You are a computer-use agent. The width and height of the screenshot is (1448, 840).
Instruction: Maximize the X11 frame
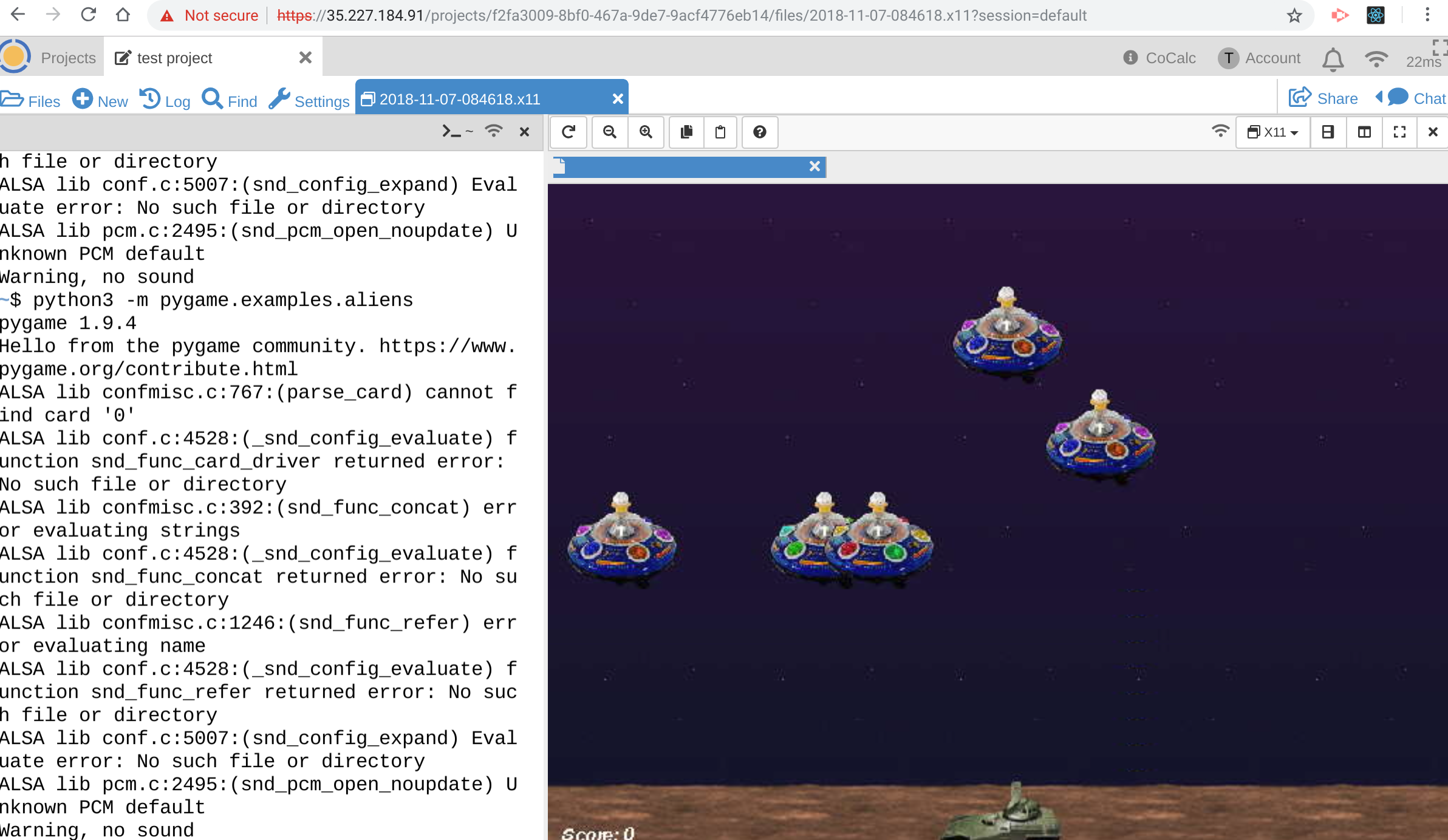pyautogui.click(x=1399, y=132)
